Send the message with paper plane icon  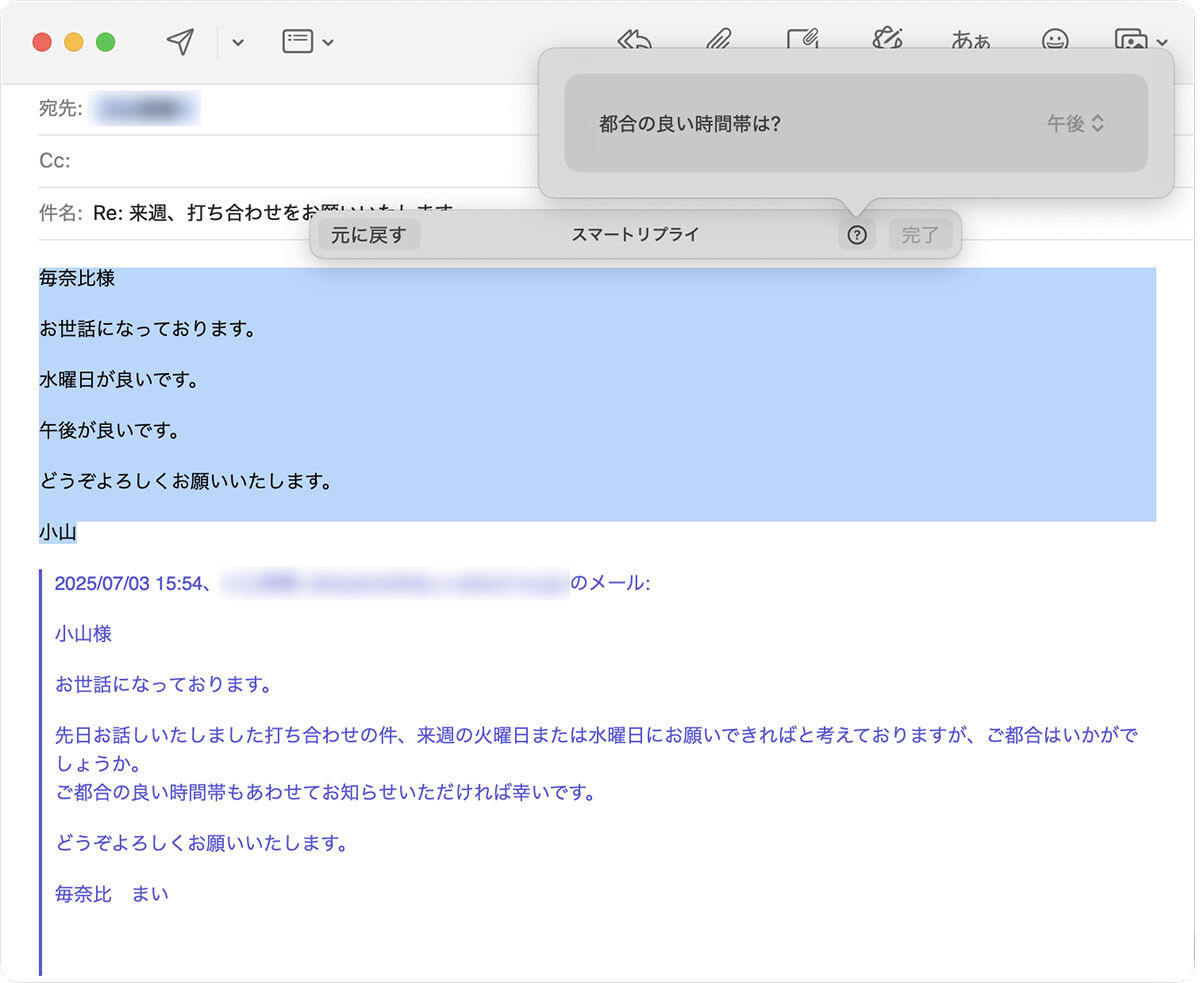pos(180,42)
